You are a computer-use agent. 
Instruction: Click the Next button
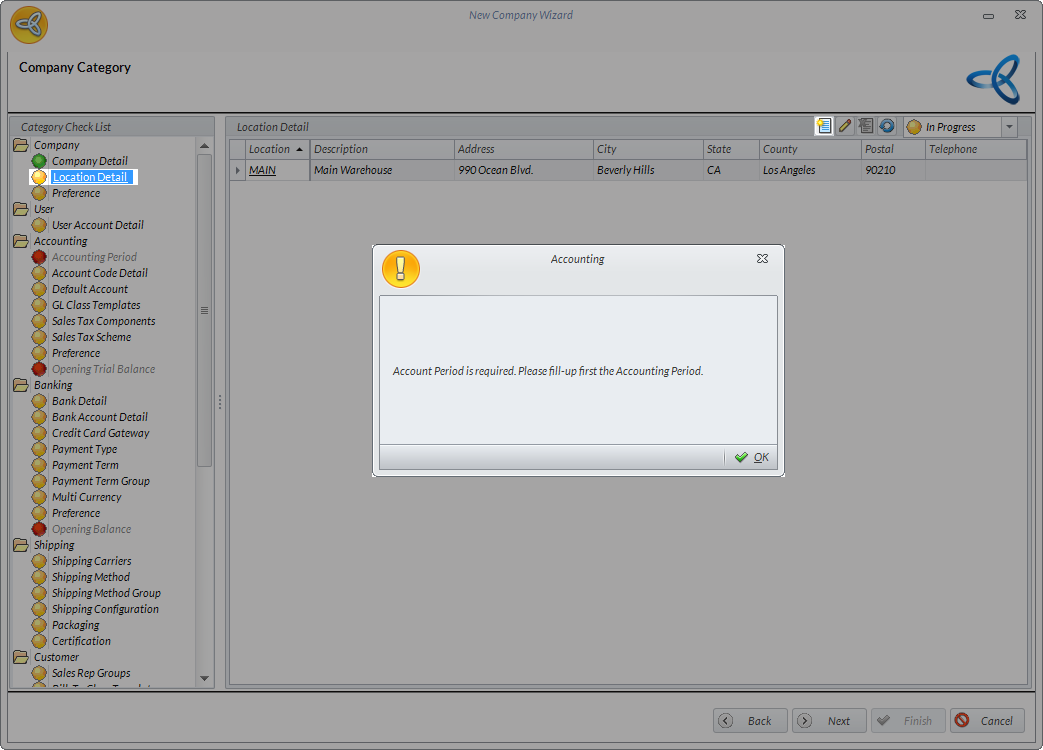[x=829, y=721]
